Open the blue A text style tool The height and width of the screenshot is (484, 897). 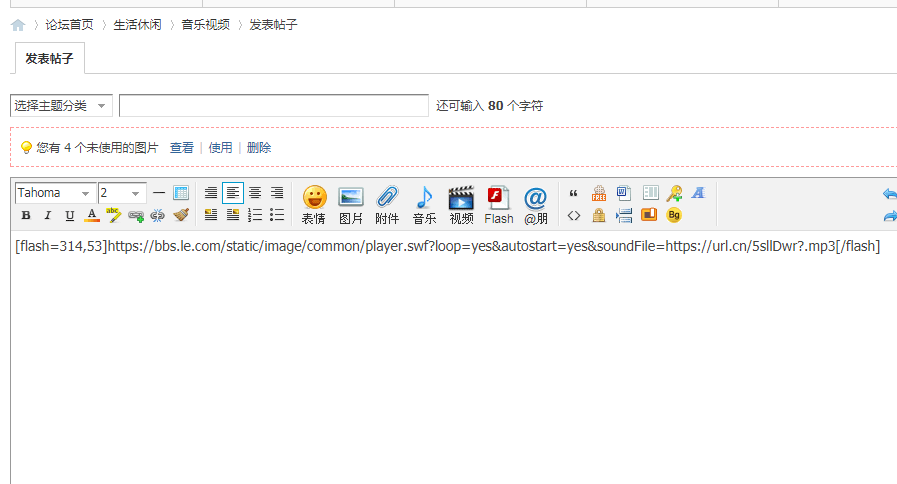coord(698,193)
